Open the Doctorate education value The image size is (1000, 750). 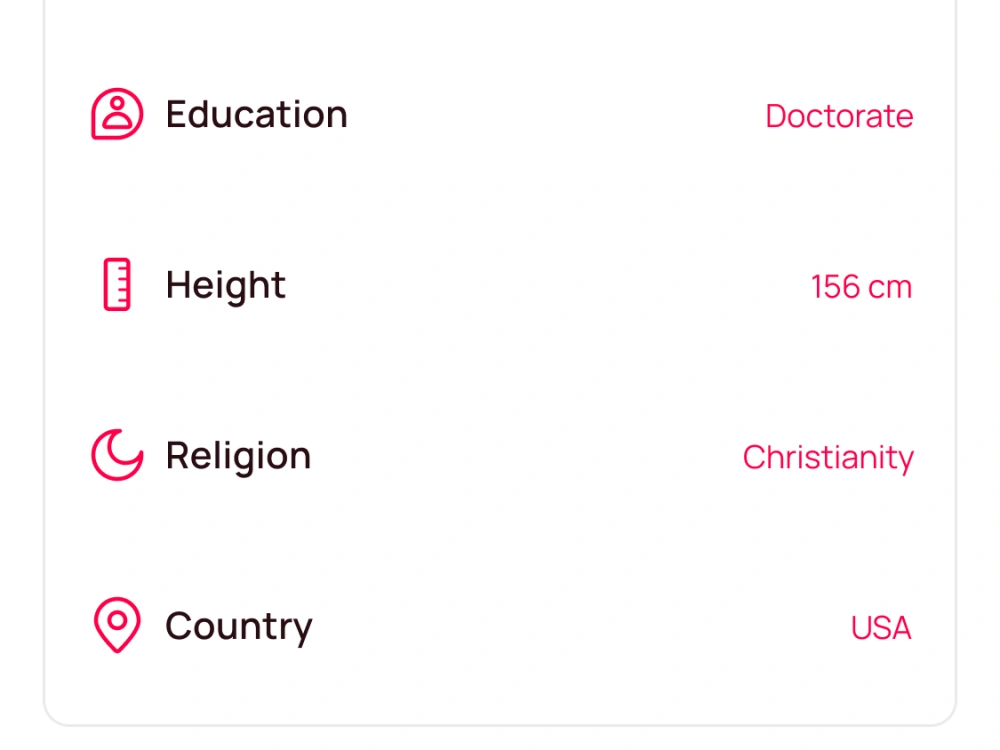click(839, 116)
